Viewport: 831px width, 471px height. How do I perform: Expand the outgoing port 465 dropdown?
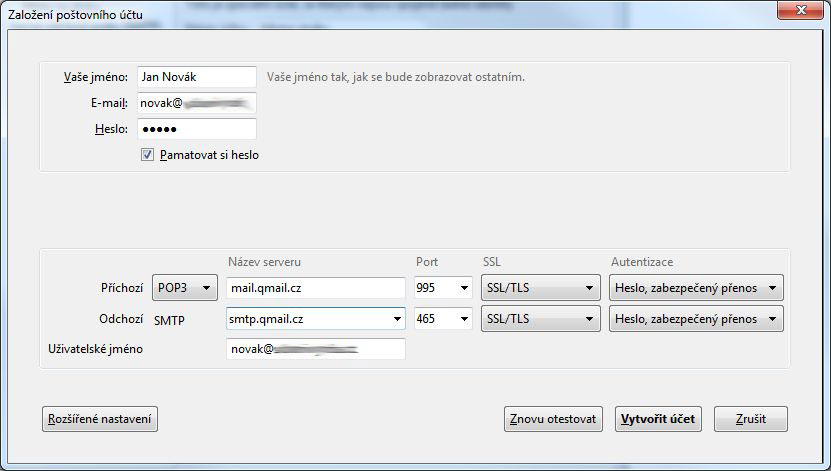[x=463, y=319]
